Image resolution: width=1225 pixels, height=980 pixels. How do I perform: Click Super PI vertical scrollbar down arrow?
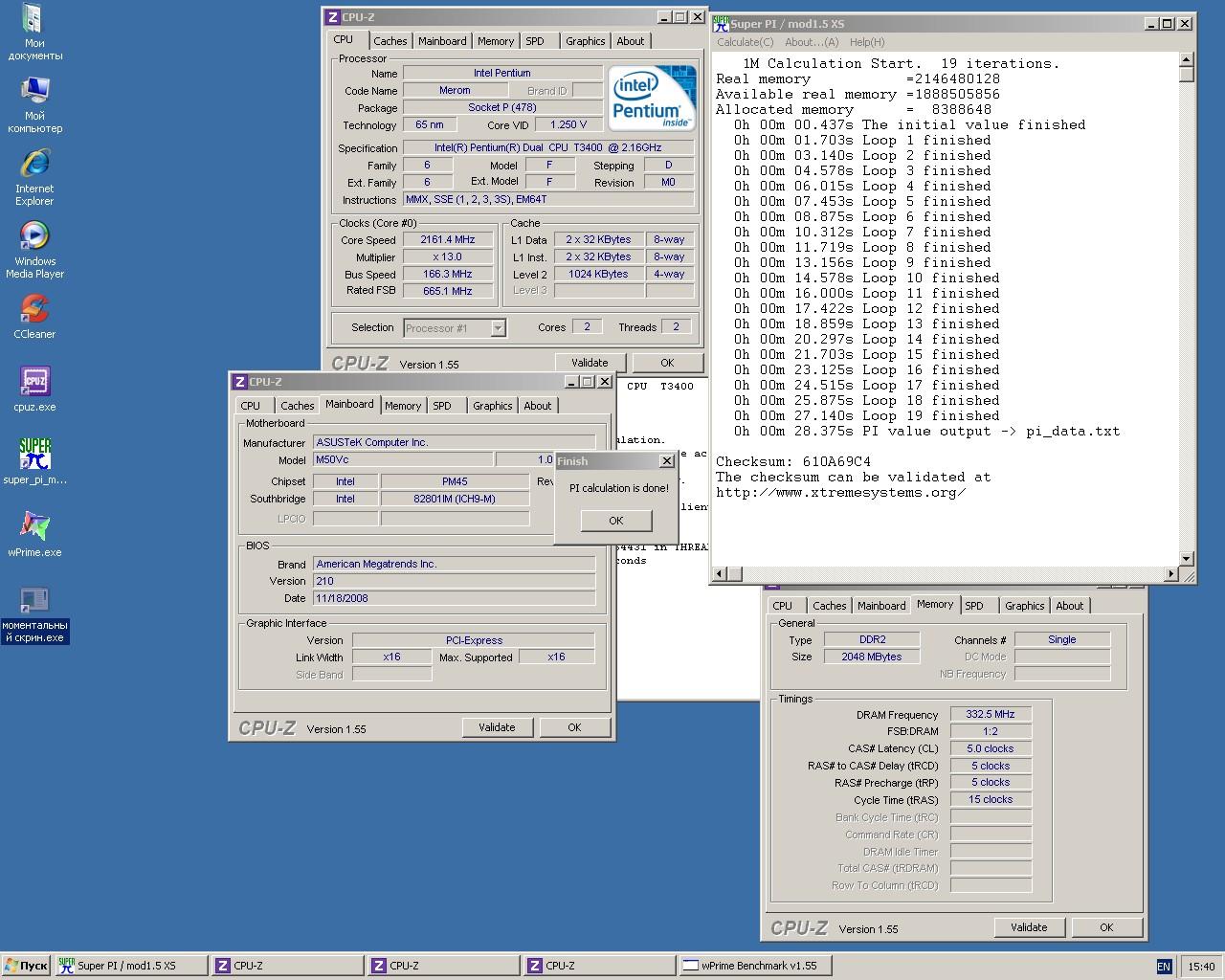pyautogui.click(x=1187, y=559)
